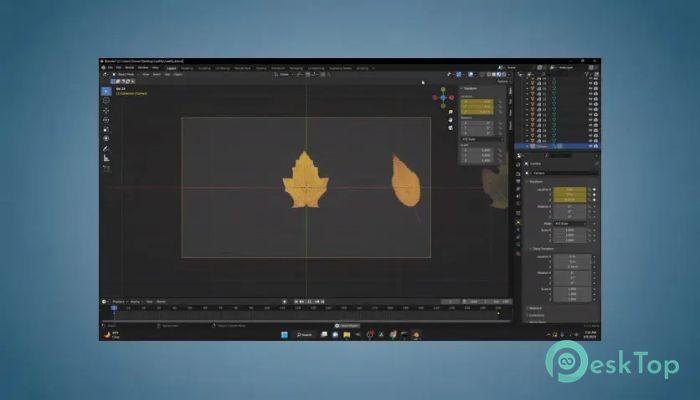Viewport: 700px width, 400px height.
Task: Select the Select Box tool in Blender's toolbar
Action: (106, 92)
